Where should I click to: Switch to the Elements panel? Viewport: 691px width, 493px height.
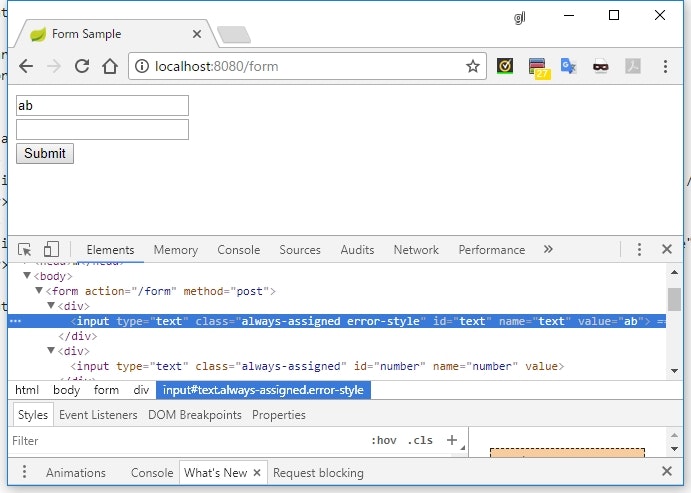point(110,250)
